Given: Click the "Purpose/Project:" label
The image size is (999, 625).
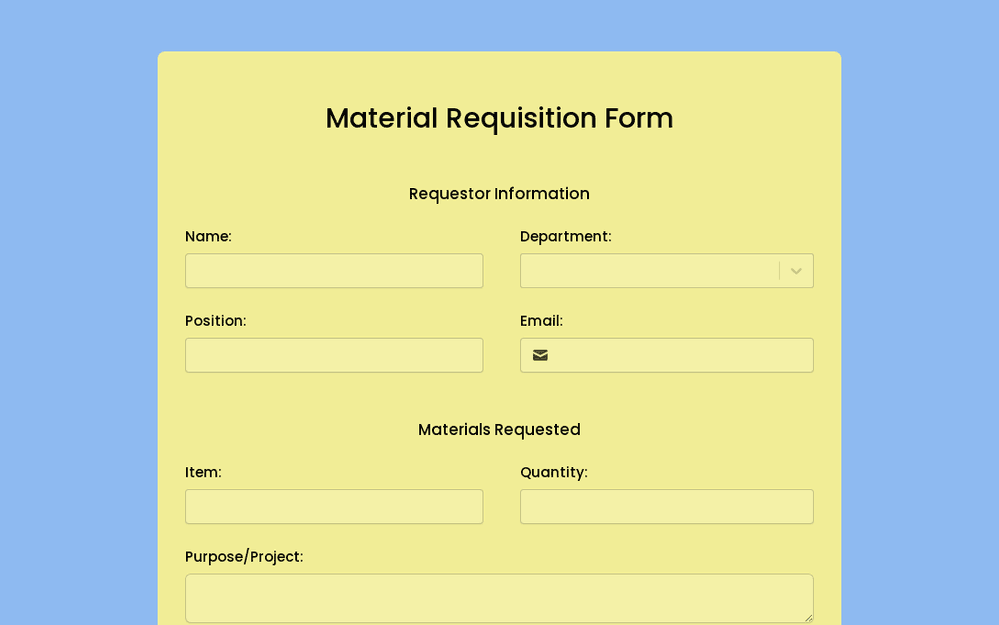Looking at the screenshot, I should [244, 557].
